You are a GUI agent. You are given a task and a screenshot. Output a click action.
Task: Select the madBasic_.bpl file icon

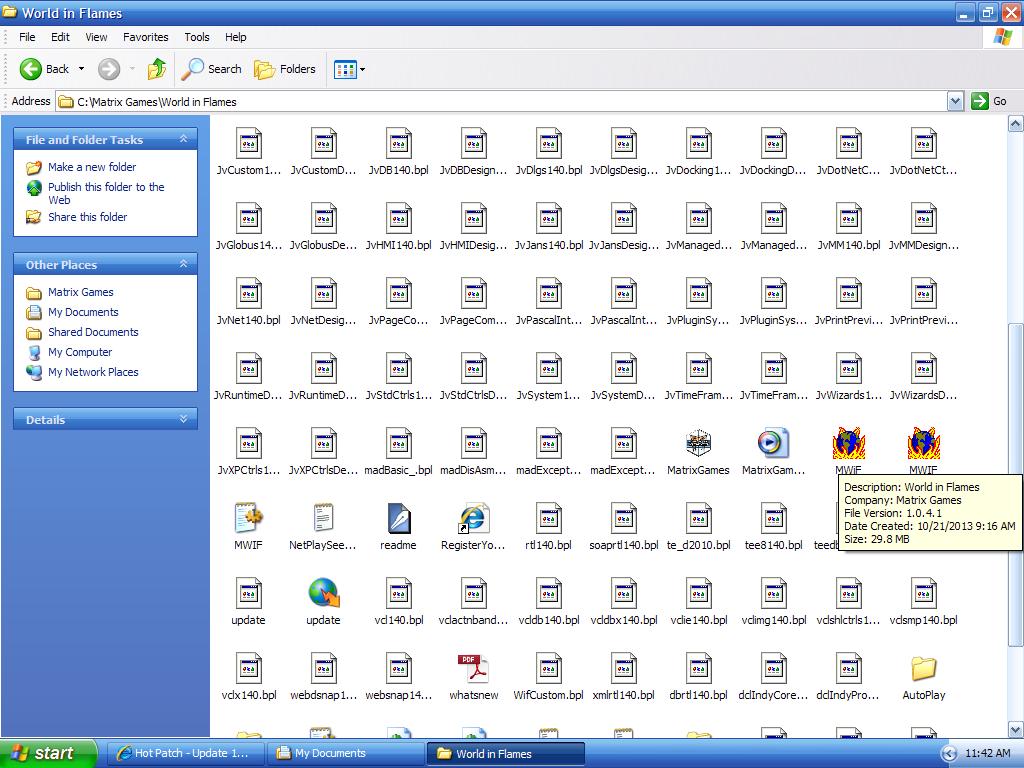[398, 443]
